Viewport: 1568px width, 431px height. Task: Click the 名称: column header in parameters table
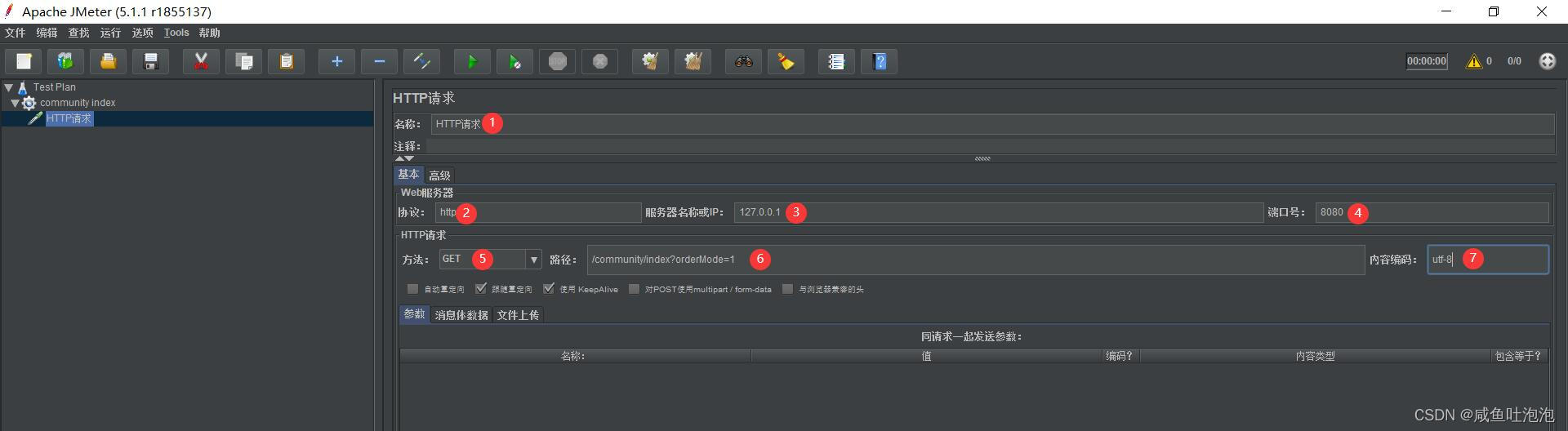coord(575,356)
